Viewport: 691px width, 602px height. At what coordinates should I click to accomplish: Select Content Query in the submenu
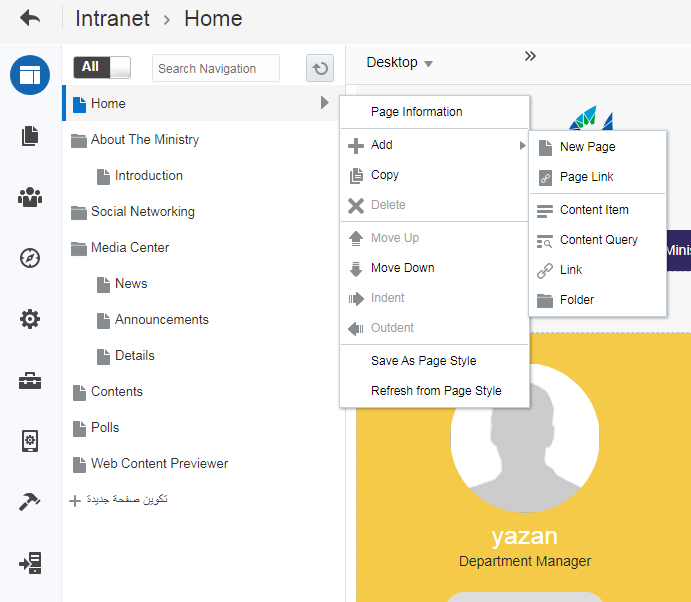coord(598,240)
